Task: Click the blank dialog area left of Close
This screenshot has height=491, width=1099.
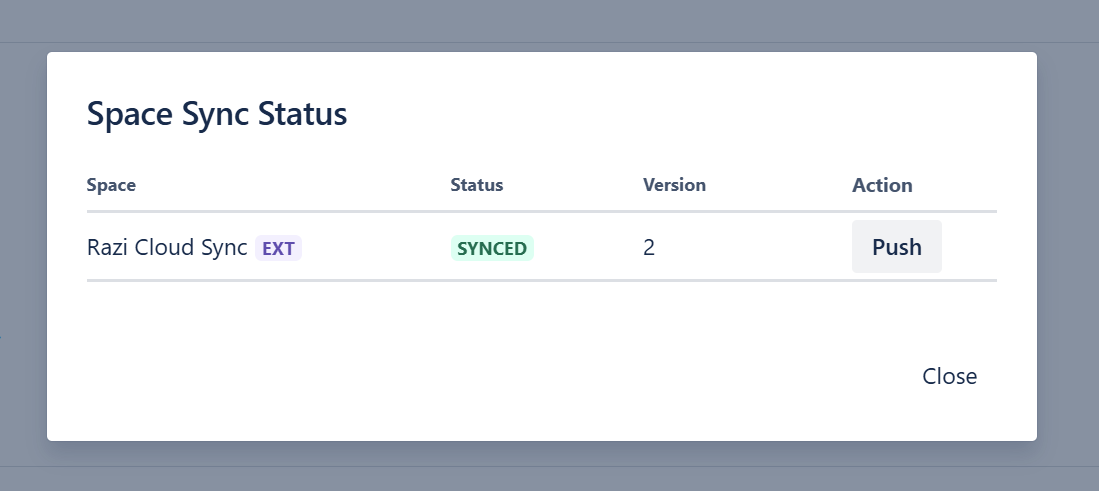Action: pos(500,377)
